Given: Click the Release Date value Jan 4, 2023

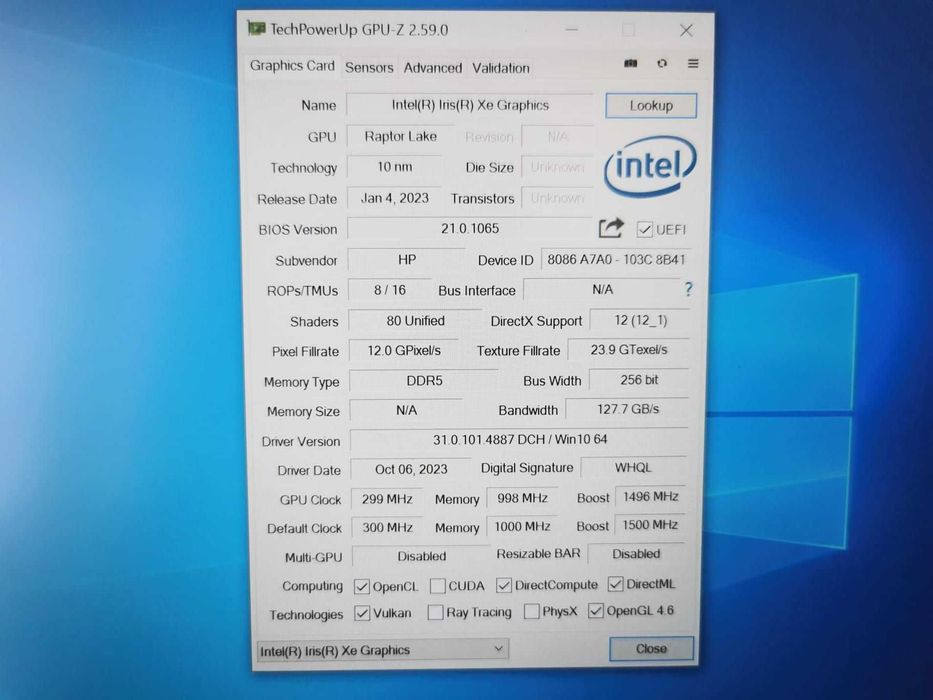Looking at the screenshot, I should [x=395, y=198].
